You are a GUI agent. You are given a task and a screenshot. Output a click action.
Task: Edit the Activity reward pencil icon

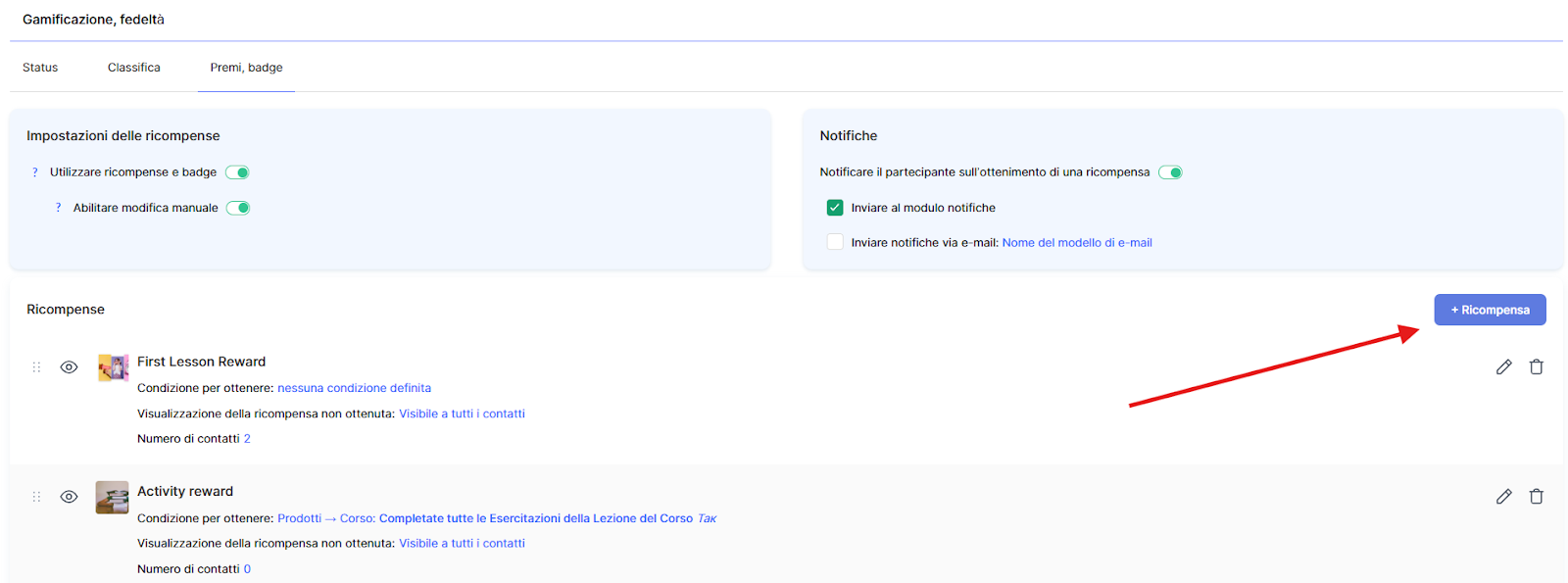tap(1503, 497)
